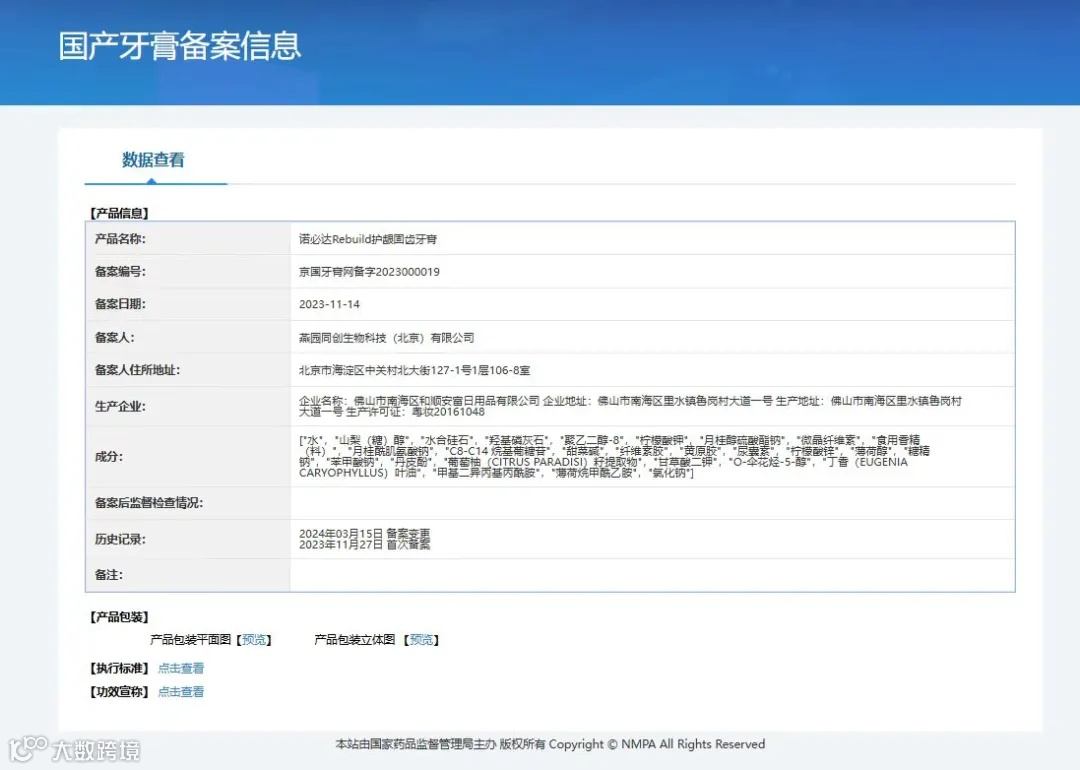Open the 数据查看 tab

(154, 160)
